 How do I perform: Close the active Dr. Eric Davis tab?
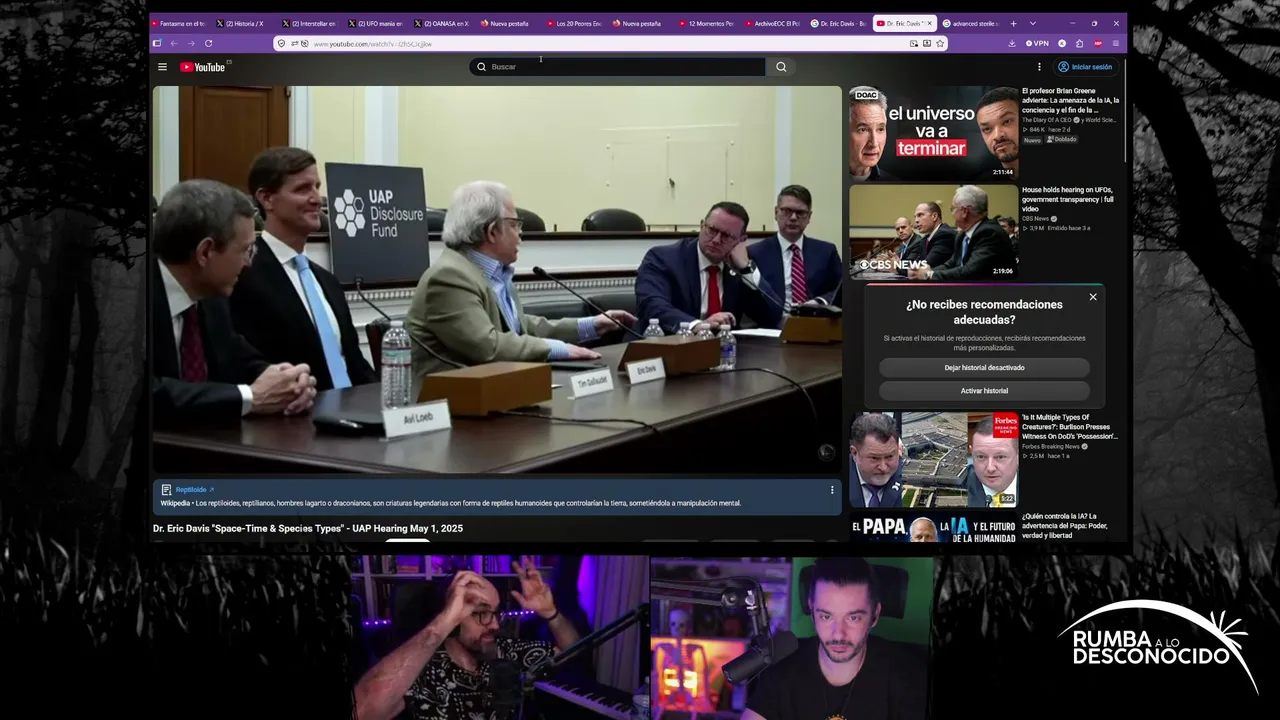929,23
